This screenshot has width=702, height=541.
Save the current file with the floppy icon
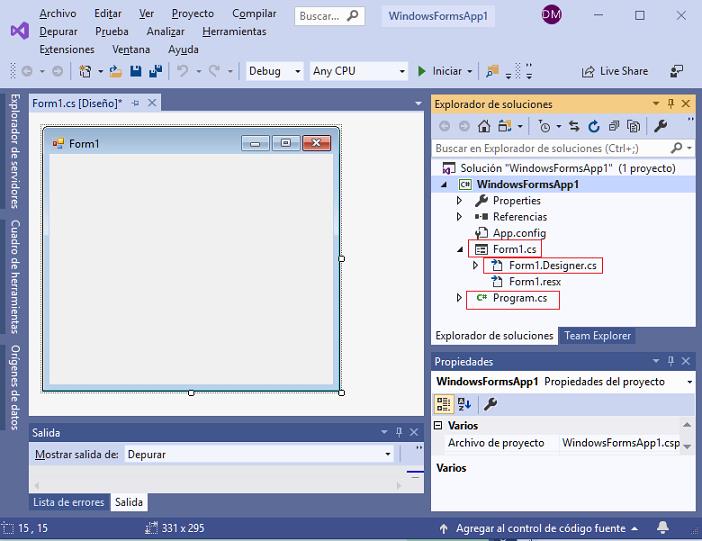[136, 71]
